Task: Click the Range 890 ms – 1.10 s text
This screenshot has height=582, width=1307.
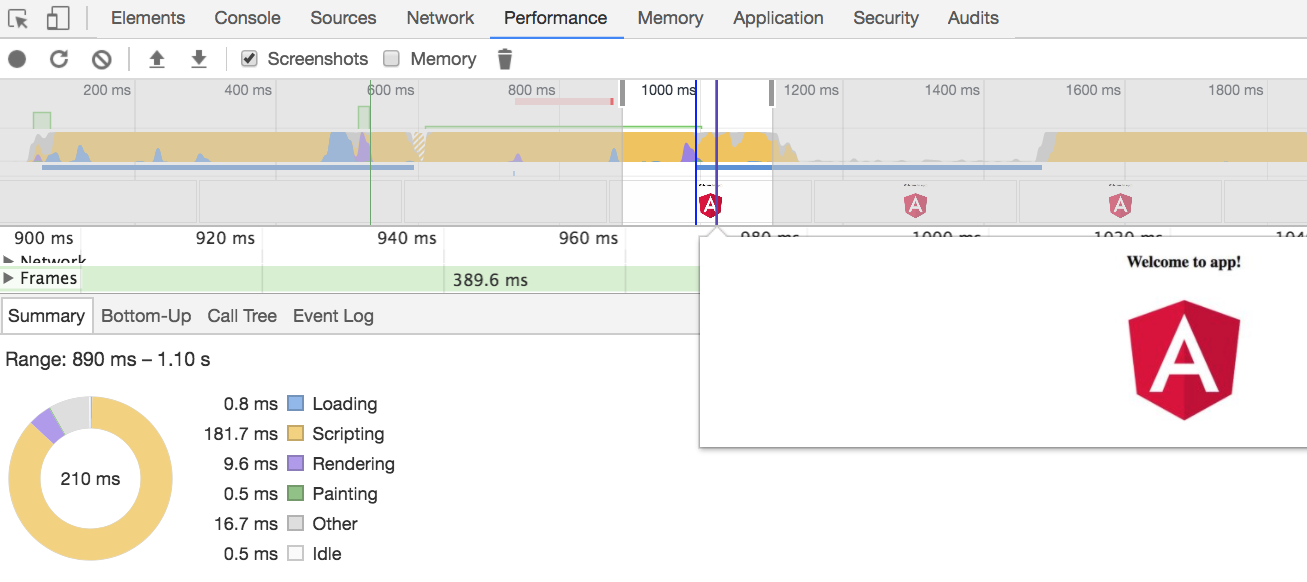Action: click(108, 360)
